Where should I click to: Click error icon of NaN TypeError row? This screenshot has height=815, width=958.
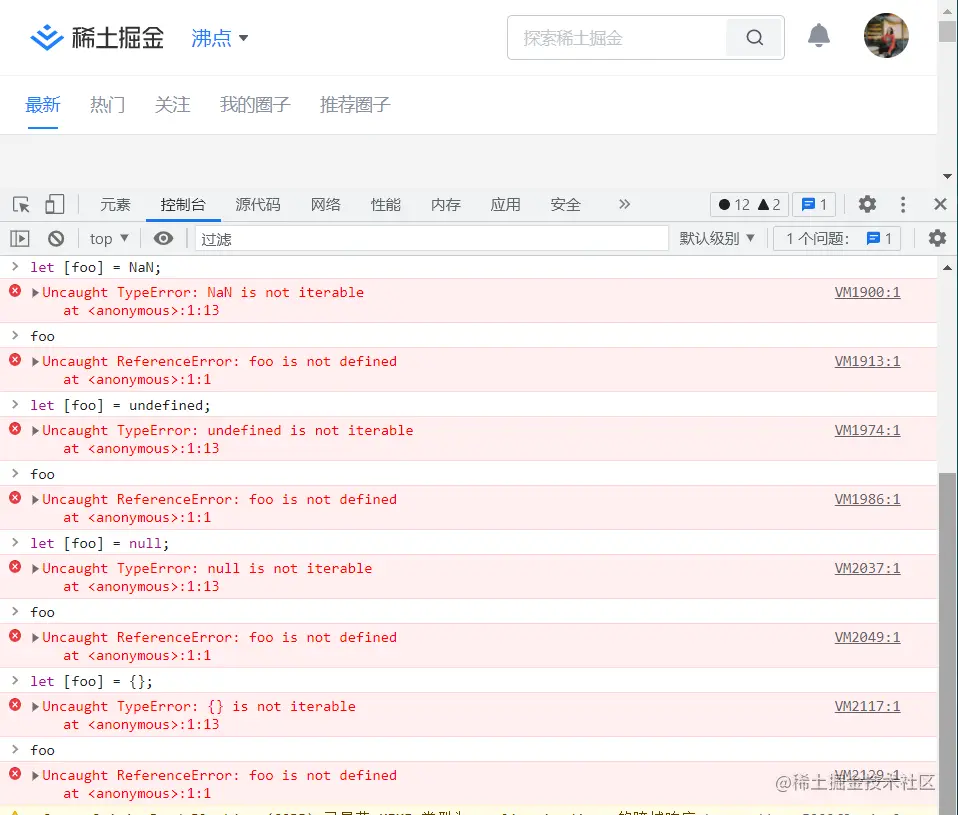pos(15,291)
